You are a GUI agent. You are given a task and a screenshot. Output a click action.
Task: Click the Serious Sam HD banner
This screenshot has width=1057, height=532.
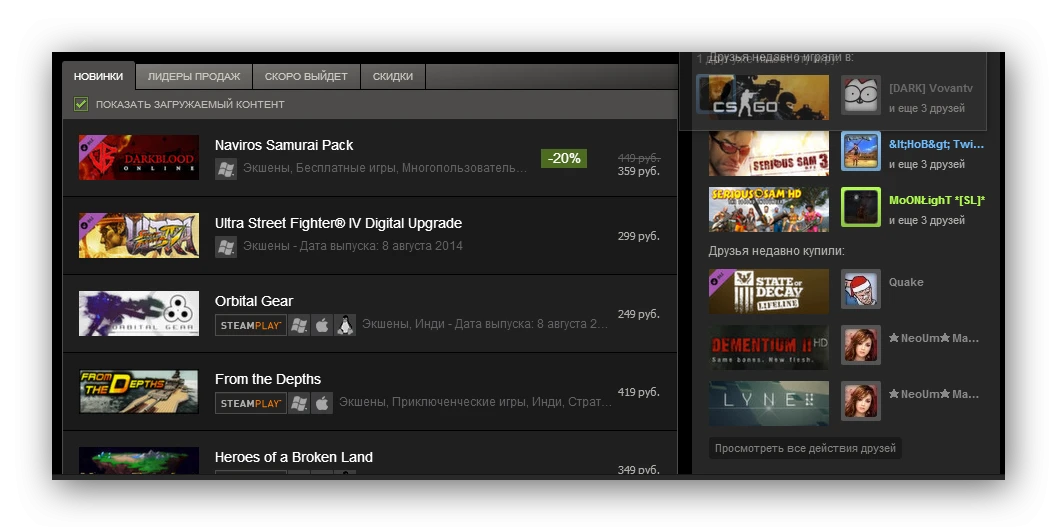pos(768,209)
